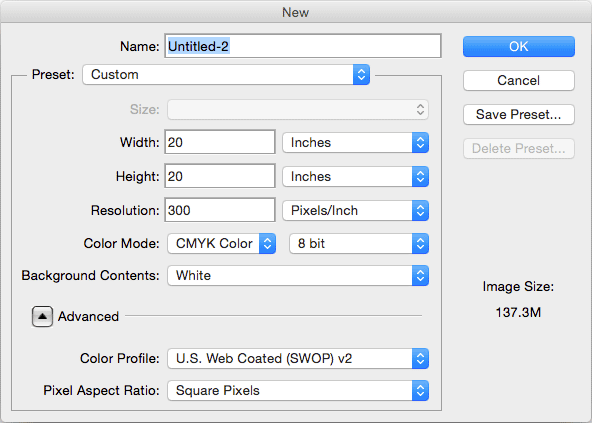Click the Save Preset button

[x=519, y=114]
